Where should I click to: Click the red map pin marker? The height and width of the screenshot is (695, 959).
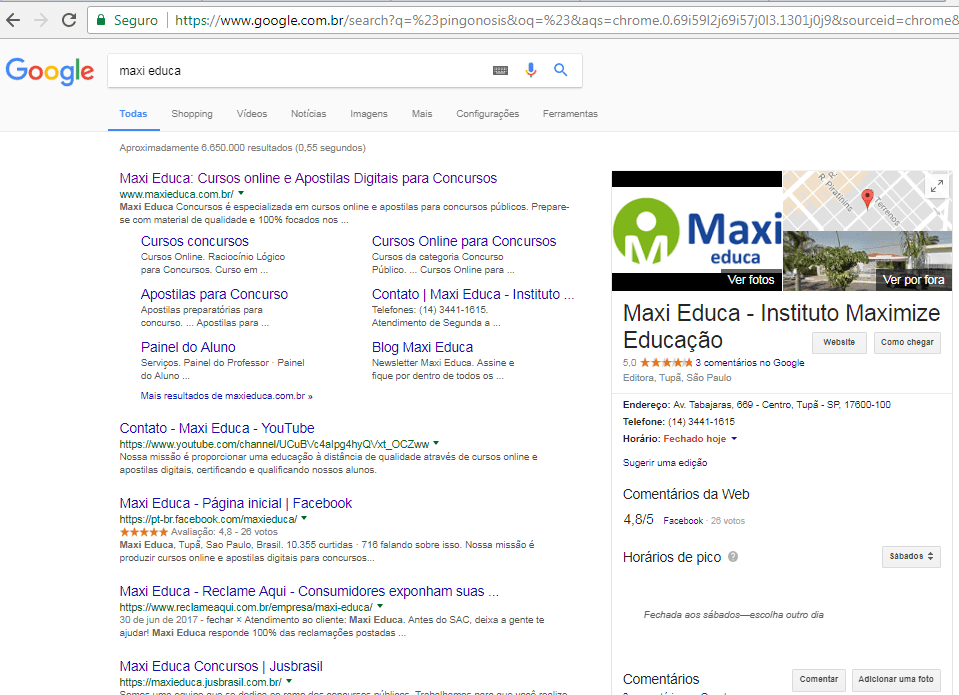(x=867, y=198)
